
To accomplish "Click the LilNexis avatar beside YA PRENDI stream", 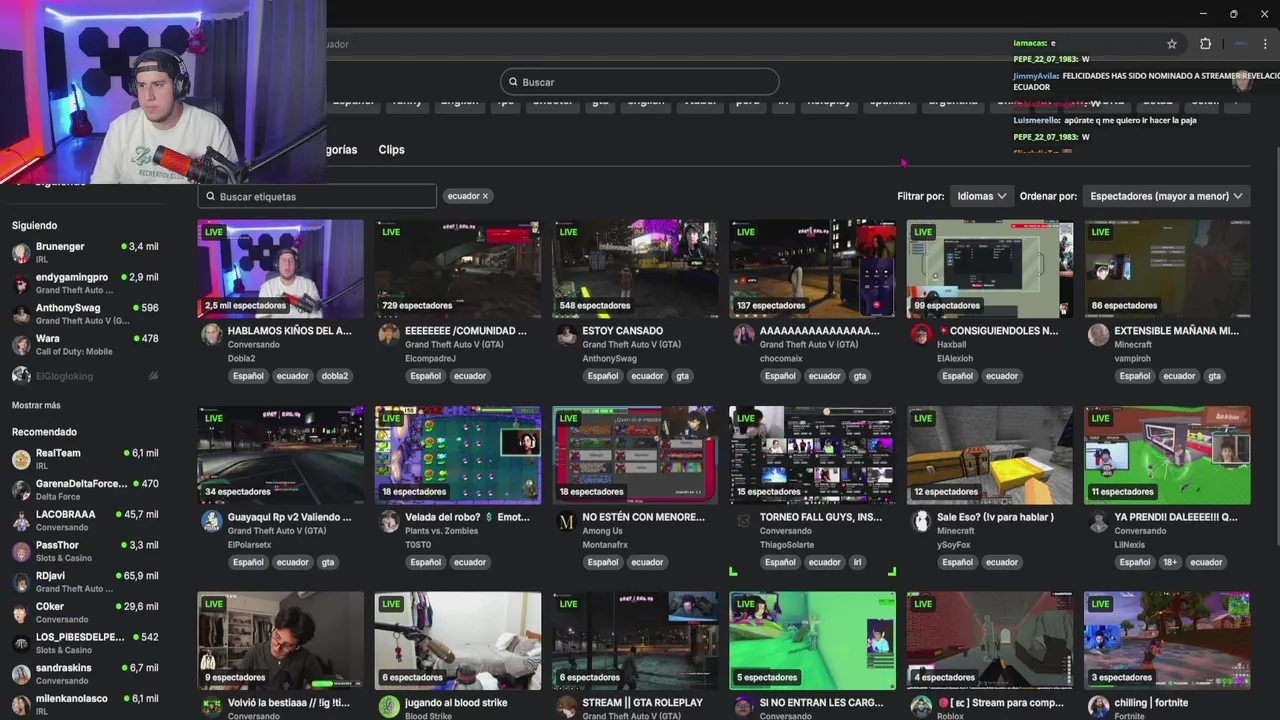I will [1098, 521].
